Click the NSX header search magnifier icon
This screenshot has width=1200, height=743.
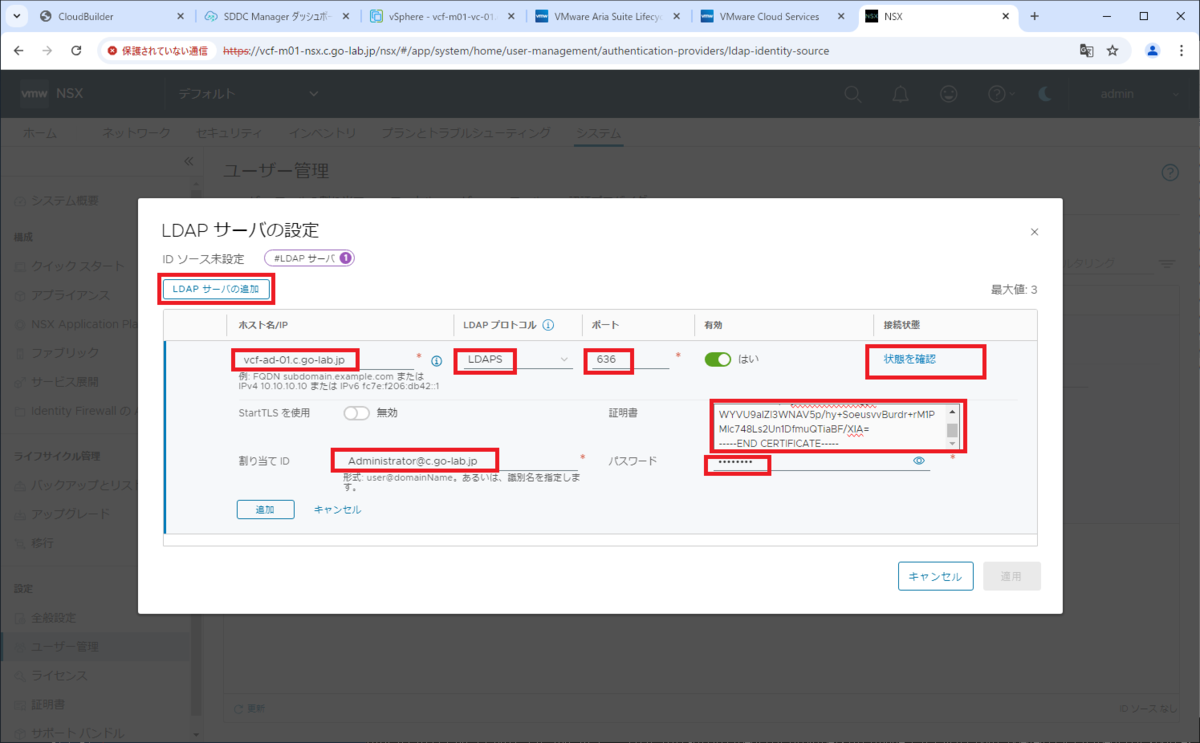852,94
